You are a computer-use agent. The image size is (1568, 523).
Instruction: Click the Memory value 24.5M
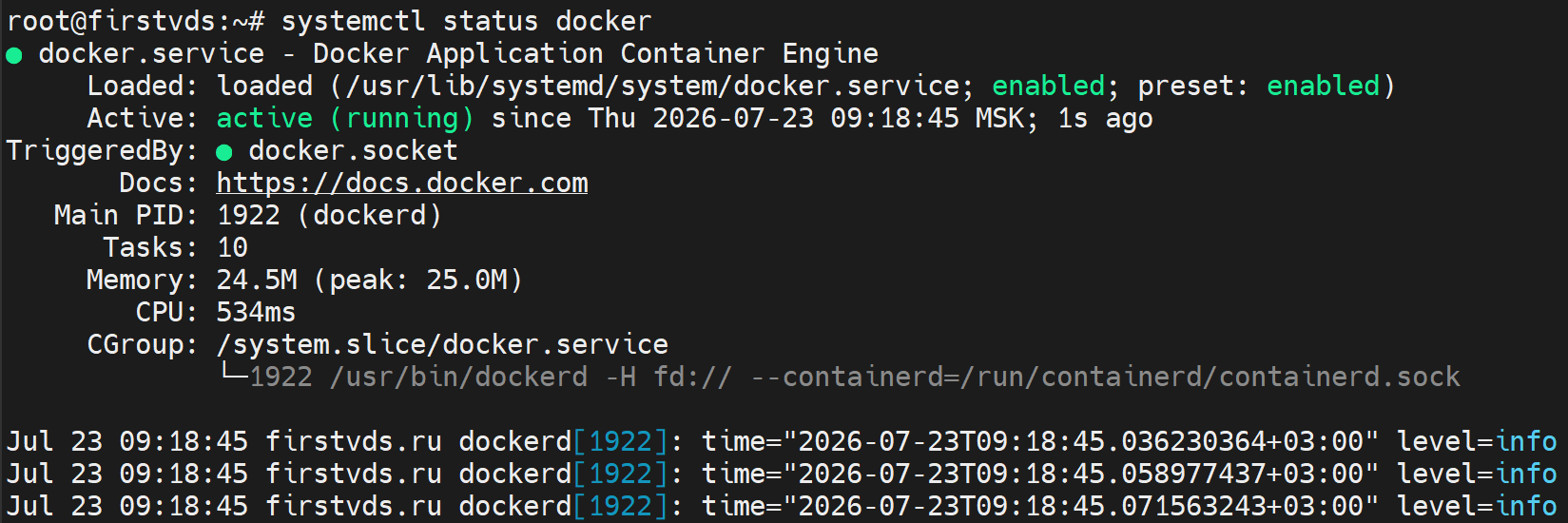click(257, 280)
